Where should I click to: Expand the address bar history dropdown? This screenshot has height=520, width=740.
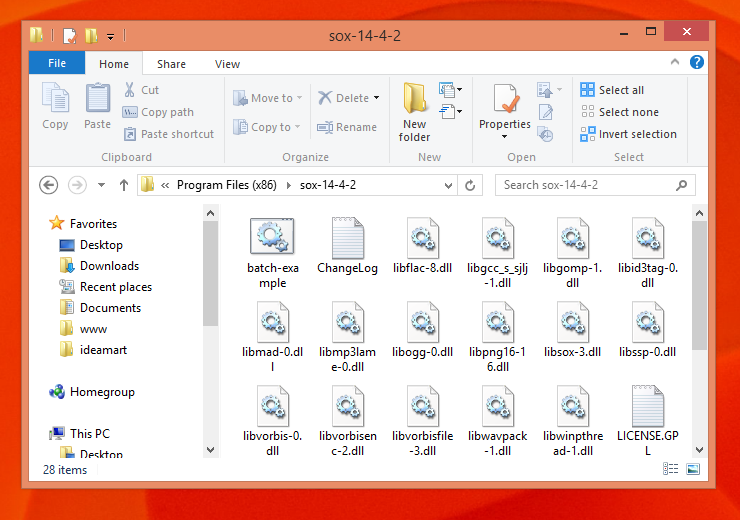point(448,185)
